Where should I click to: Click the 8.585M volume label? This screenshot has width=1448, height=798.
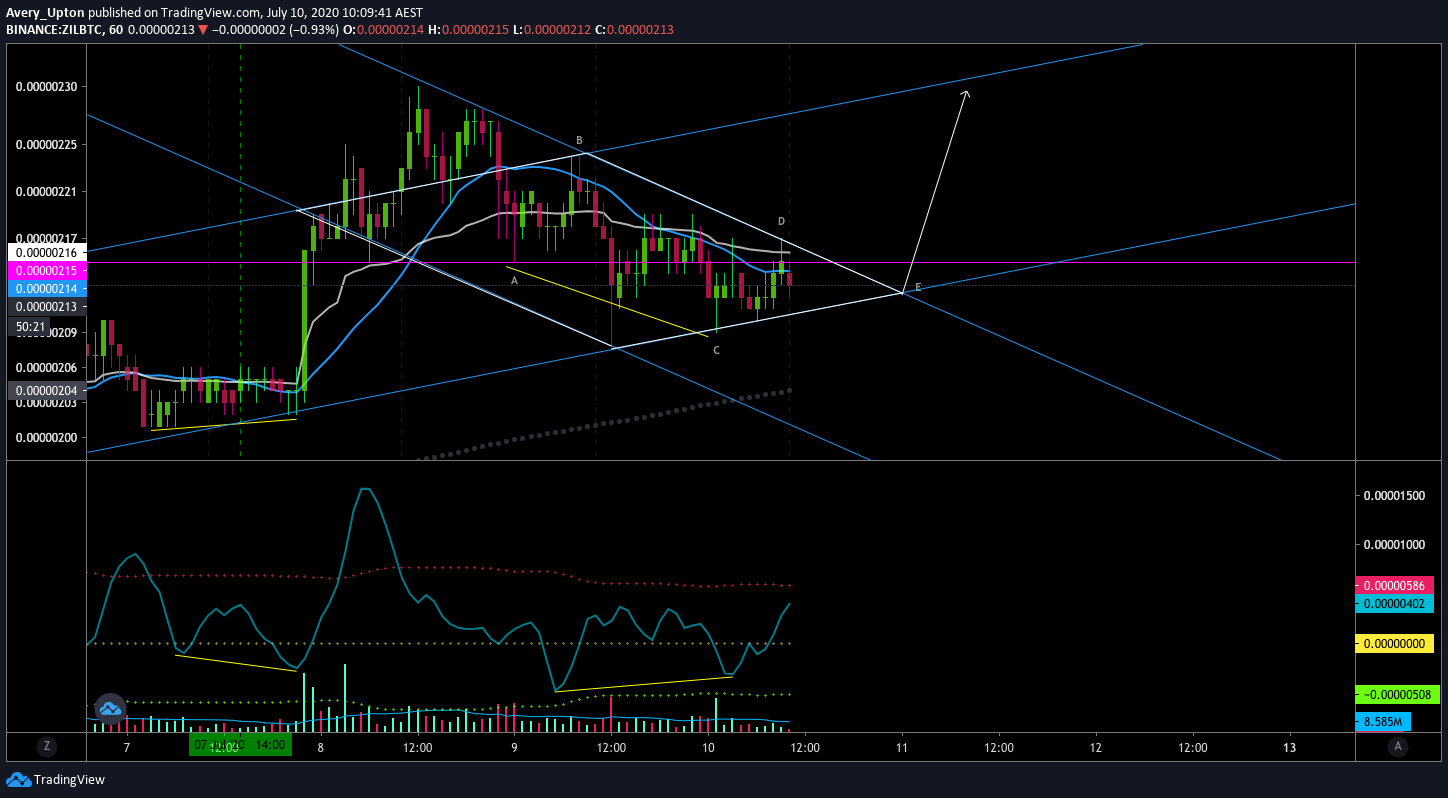[1383, 721]
